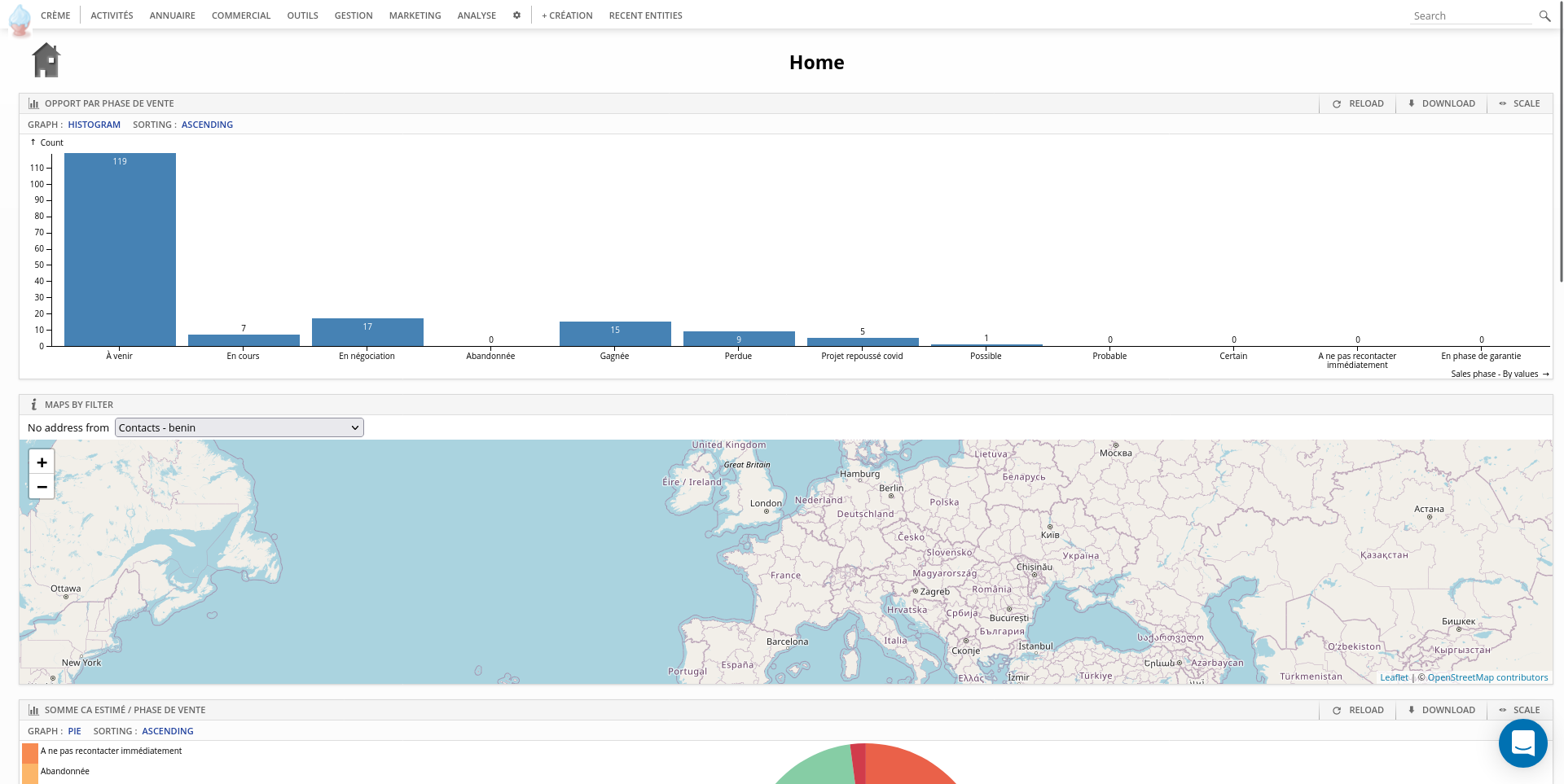
Task: Change the graph type from HISTOGRAM
Action: (94, 125)
